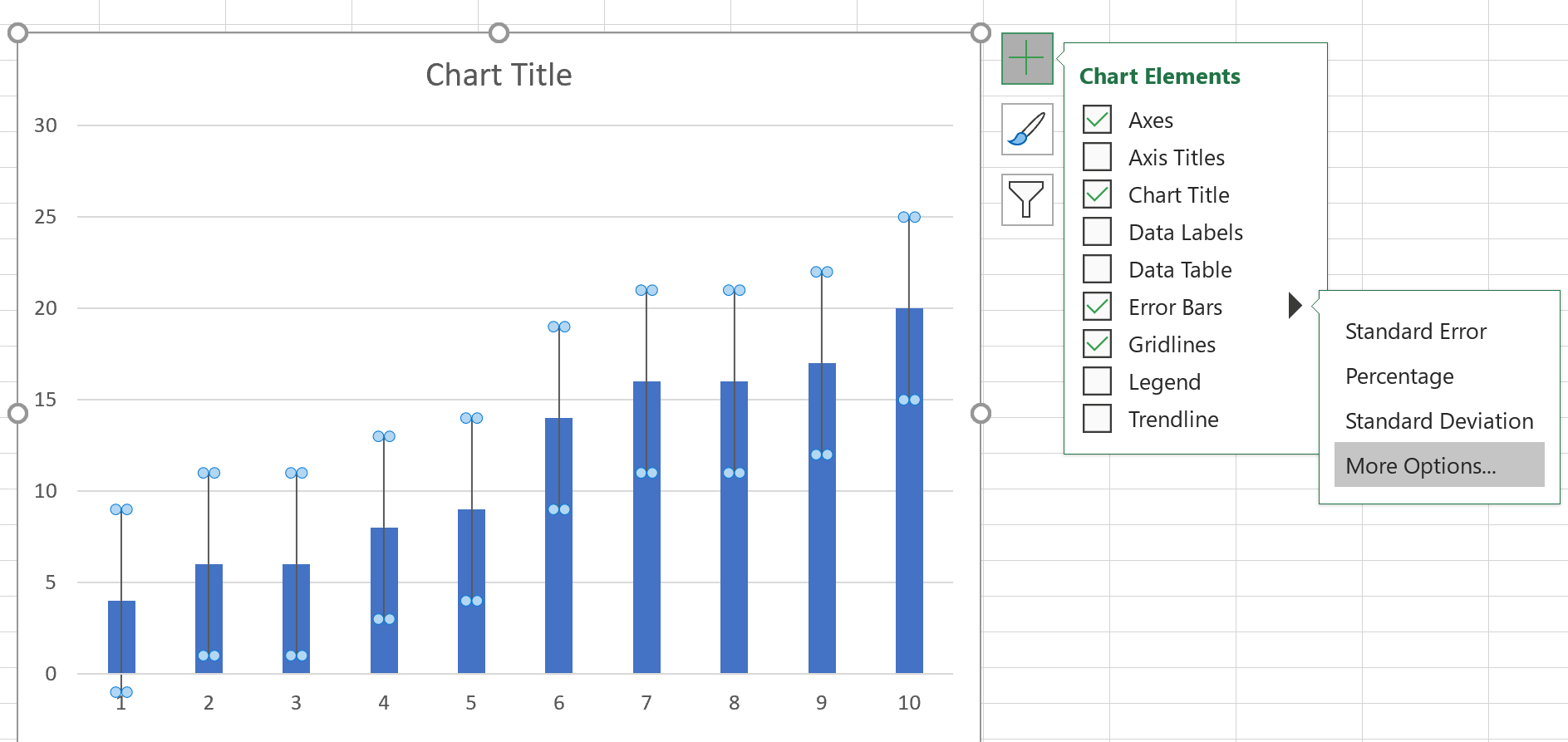
Task: Expand the Error Bars submenu arrow
Action: (x=1295, y=306)
